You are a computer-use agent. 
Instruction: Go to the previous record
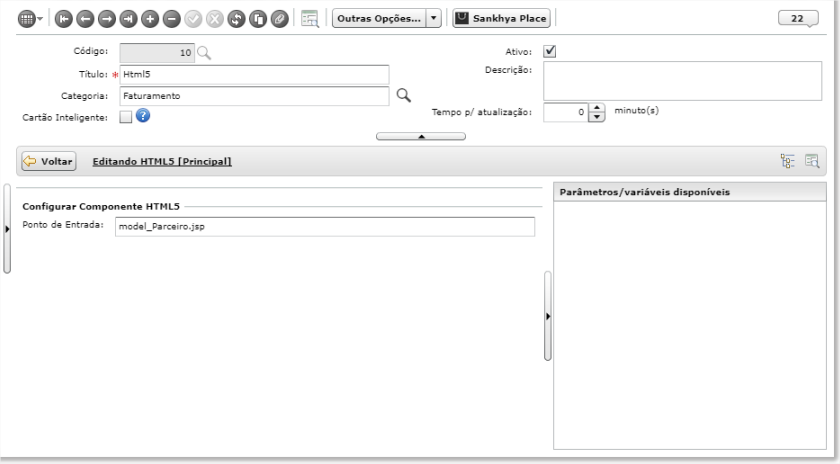[x=85, y=19]
